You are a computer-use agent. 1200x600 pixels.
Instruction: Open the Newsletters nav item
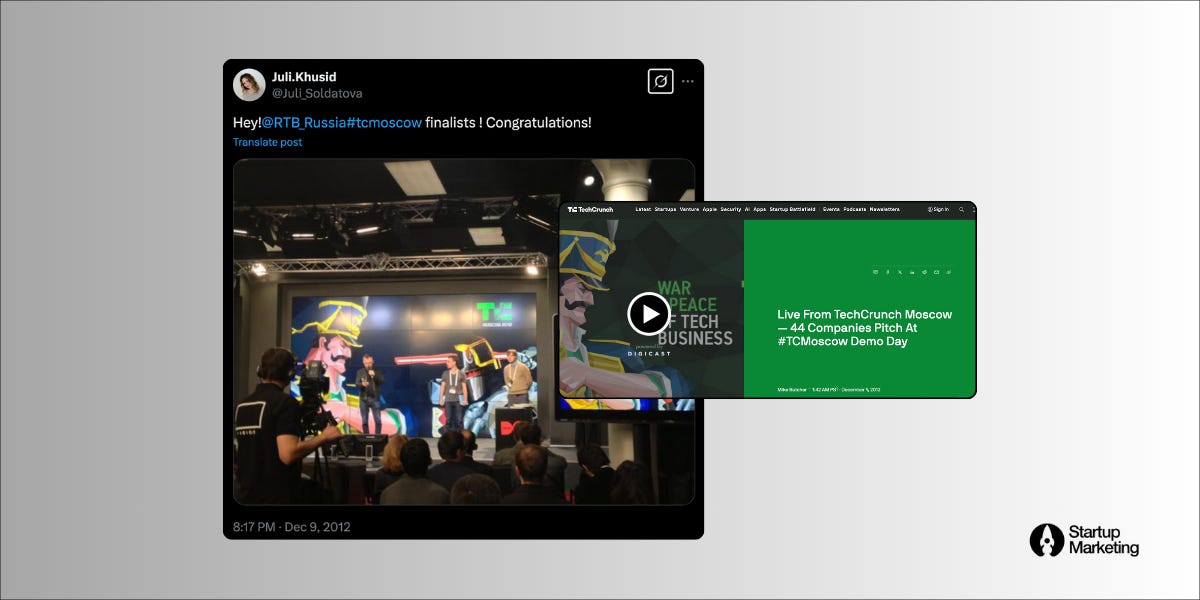885,209
